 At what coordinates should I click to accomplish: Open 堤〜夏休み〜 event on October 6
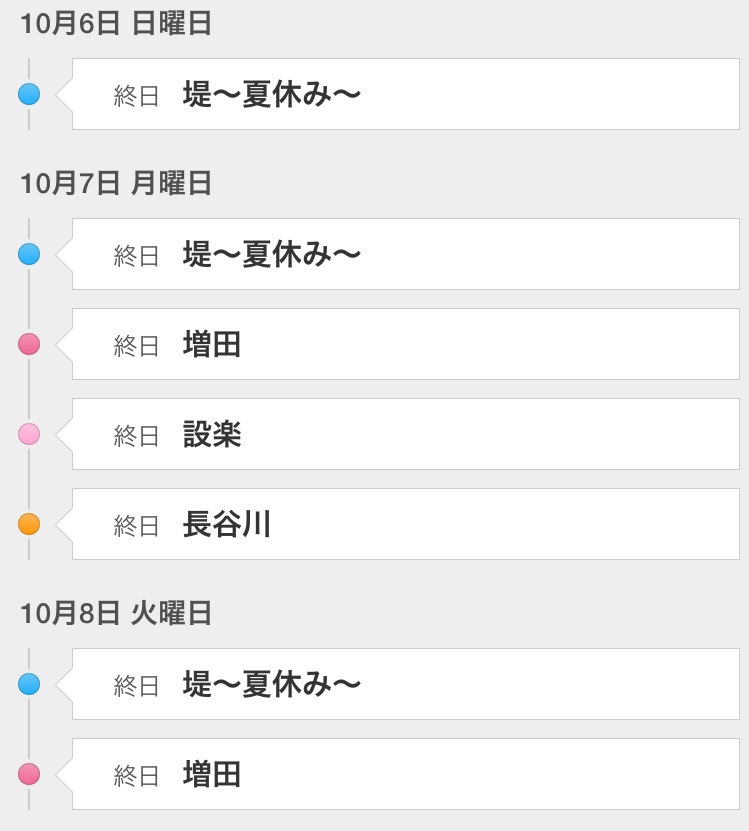coord(406,94)
